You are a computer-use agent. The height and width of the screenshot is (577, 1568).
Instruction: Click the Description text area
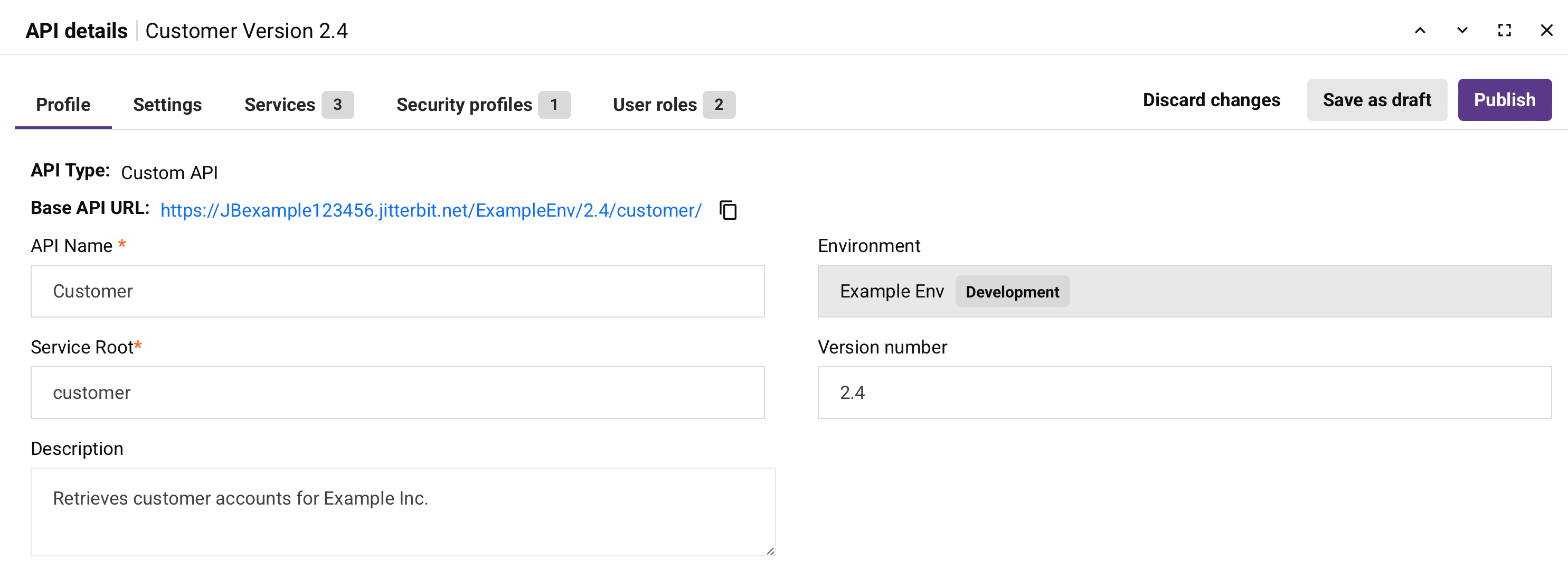402,512
